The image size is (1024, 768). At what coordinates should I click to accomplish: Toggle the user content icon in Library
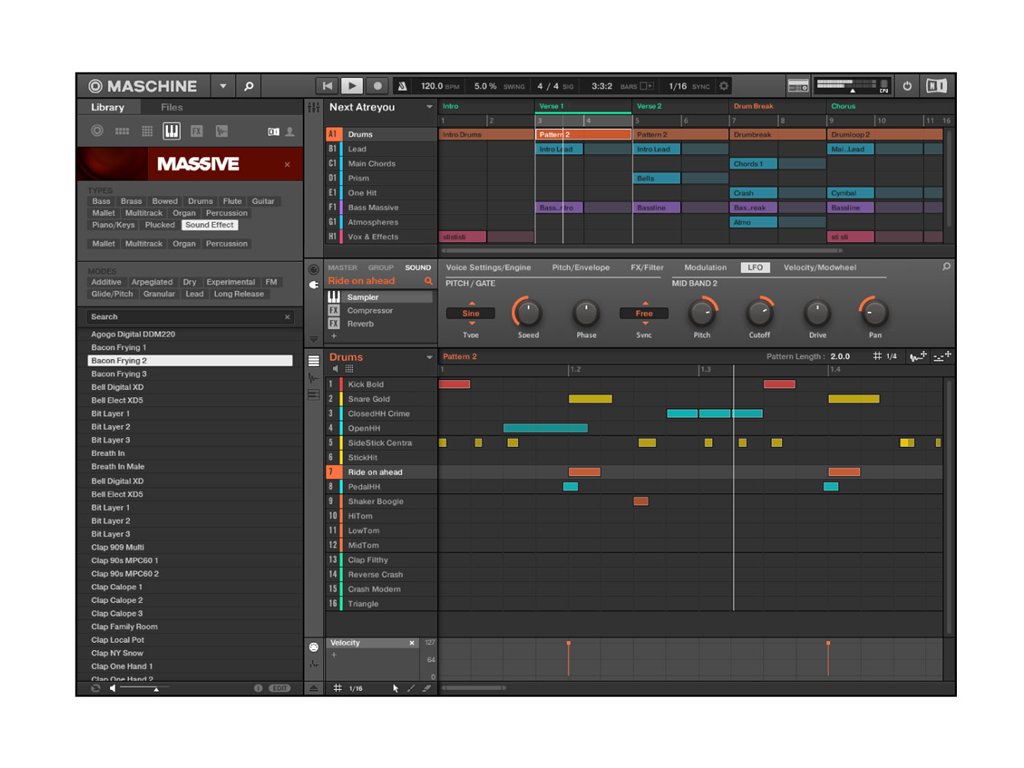(x=290, y=132)
